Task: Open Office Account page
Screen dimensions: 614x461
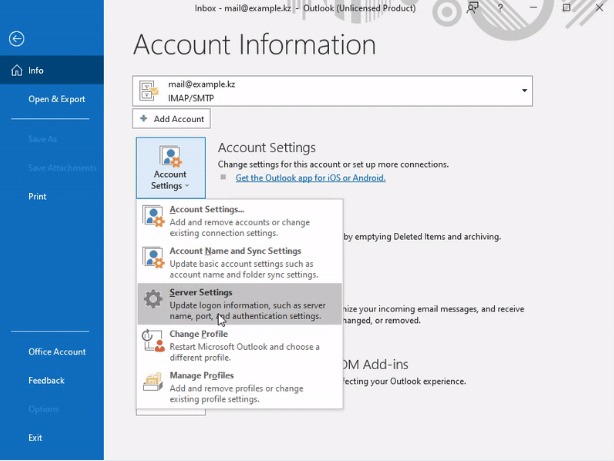Action: pos(57,352)
